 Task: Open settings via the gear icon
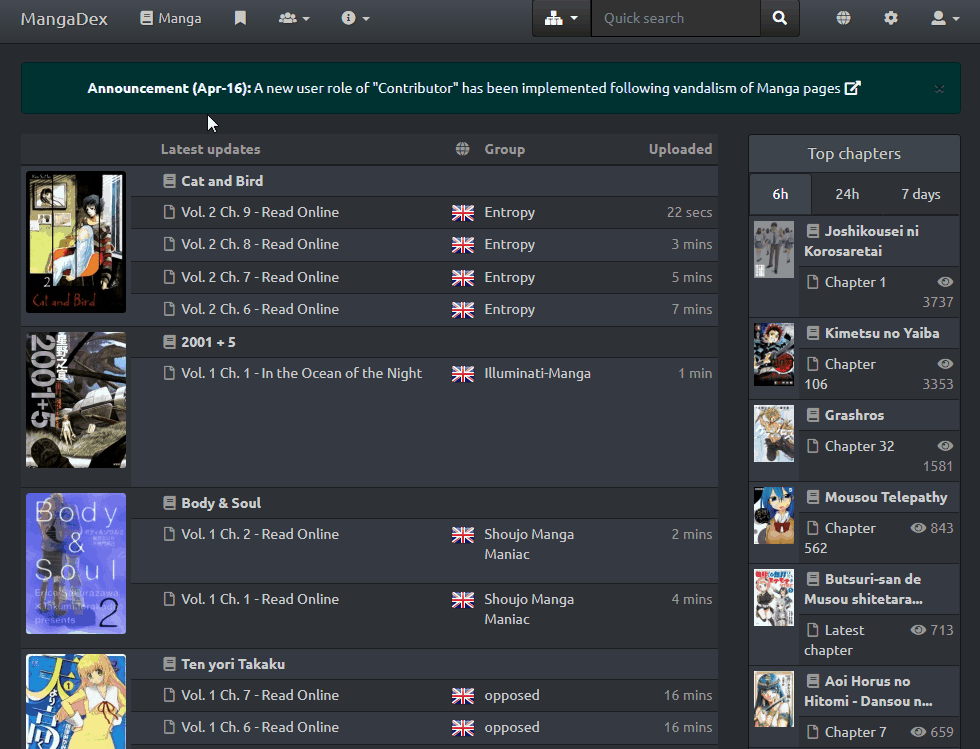[891, 18]
